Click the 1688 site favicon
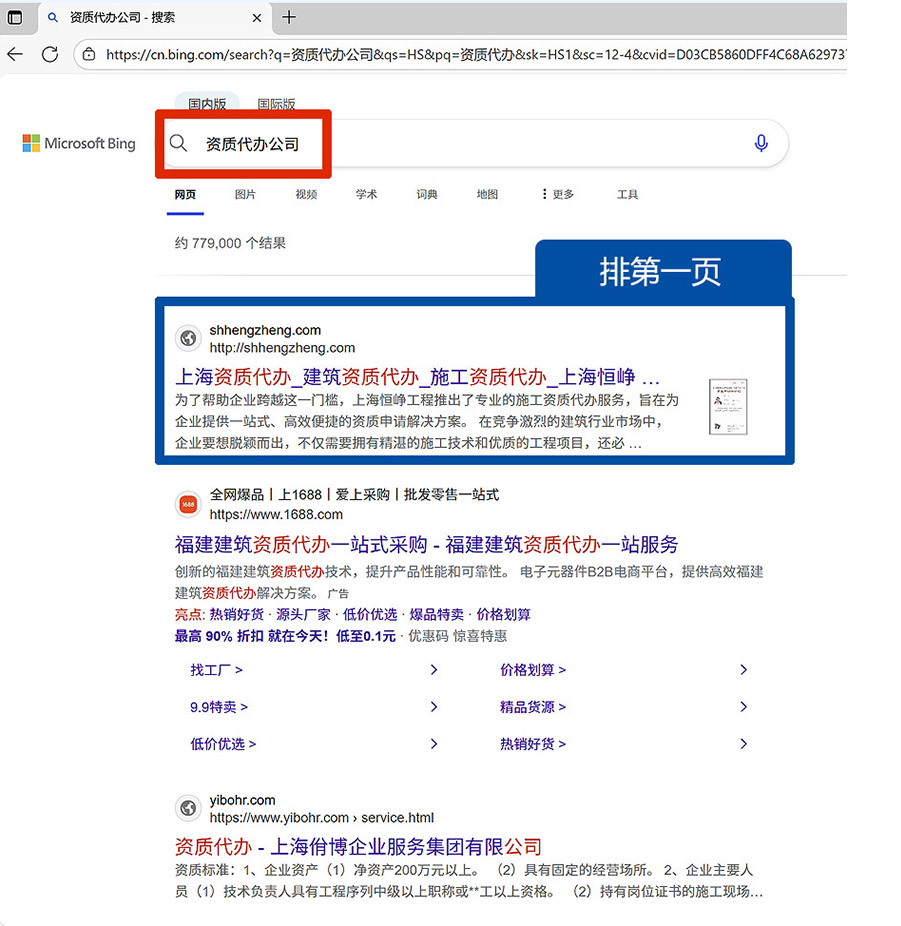Screen dimensions: 901x926 point(187,504)
